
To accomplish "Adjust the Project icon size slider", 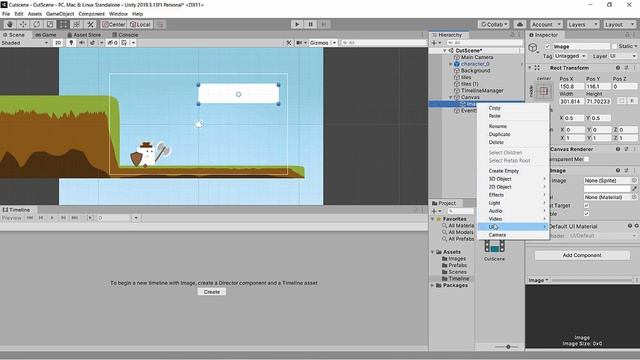I will (508, 347).
